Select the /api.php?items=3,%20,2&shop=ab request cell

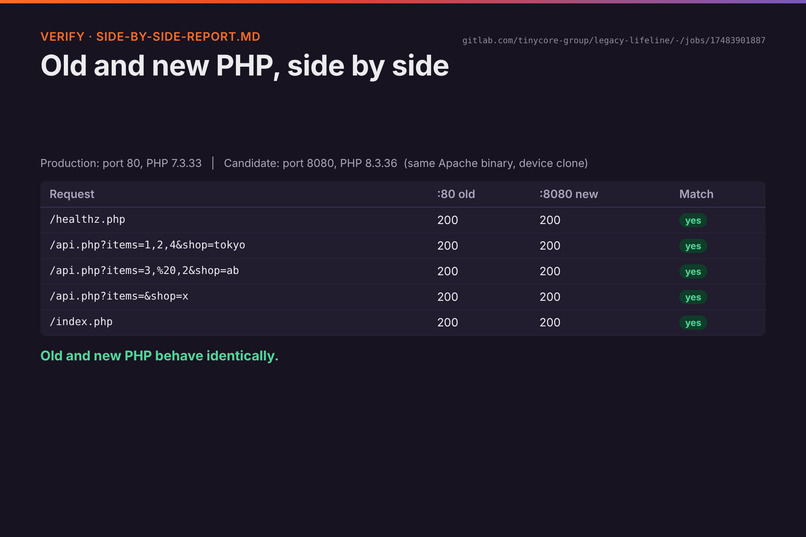[144, 271]
